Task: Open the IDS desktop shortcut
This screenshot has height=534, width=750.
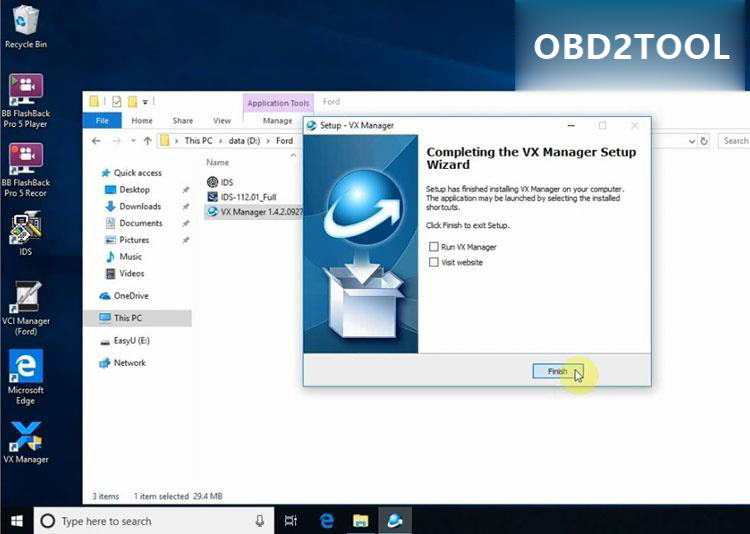Action: pos(25,234)
